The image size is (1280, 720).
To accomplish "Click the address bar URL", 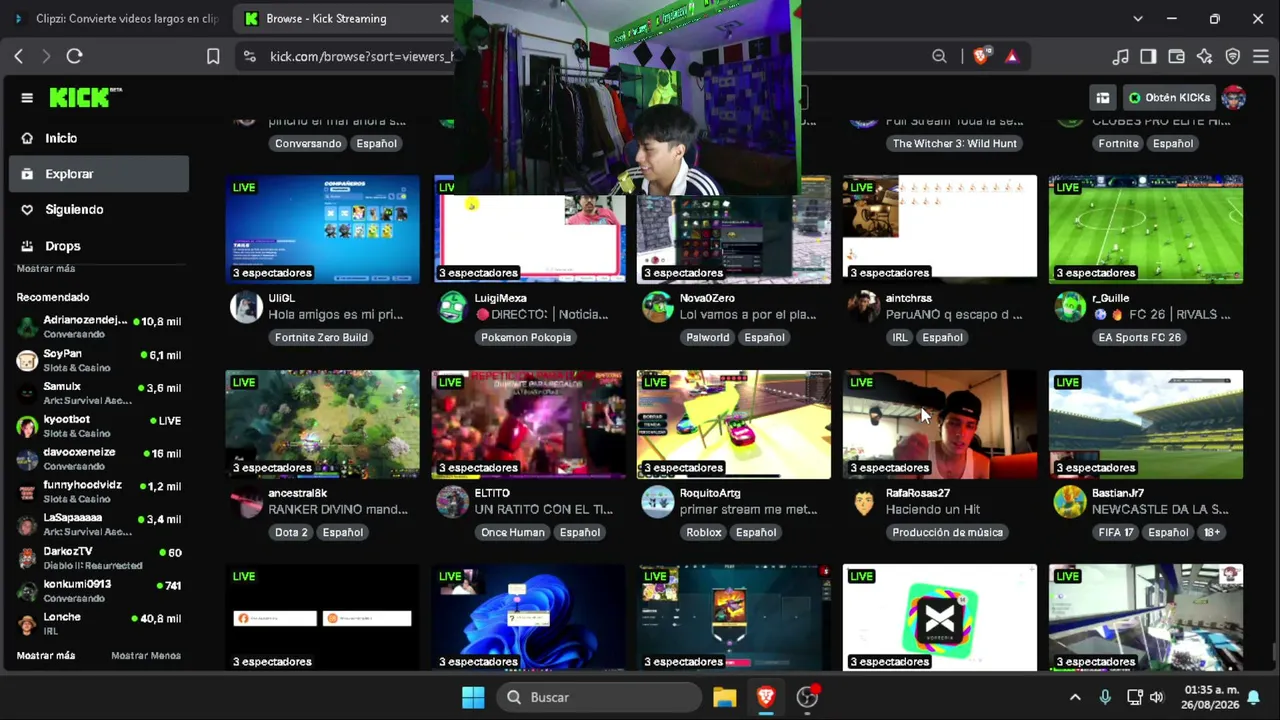I will point(362,57).
